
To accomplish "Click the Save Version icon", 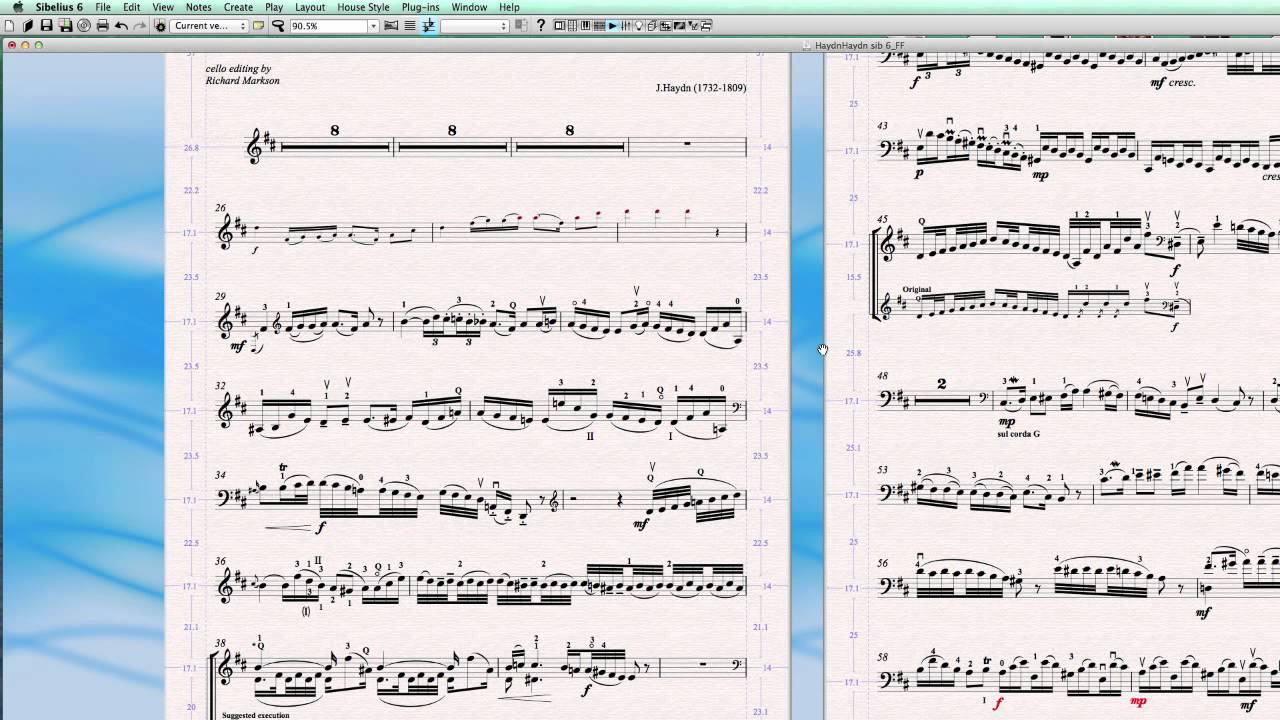I will point(65,26).
